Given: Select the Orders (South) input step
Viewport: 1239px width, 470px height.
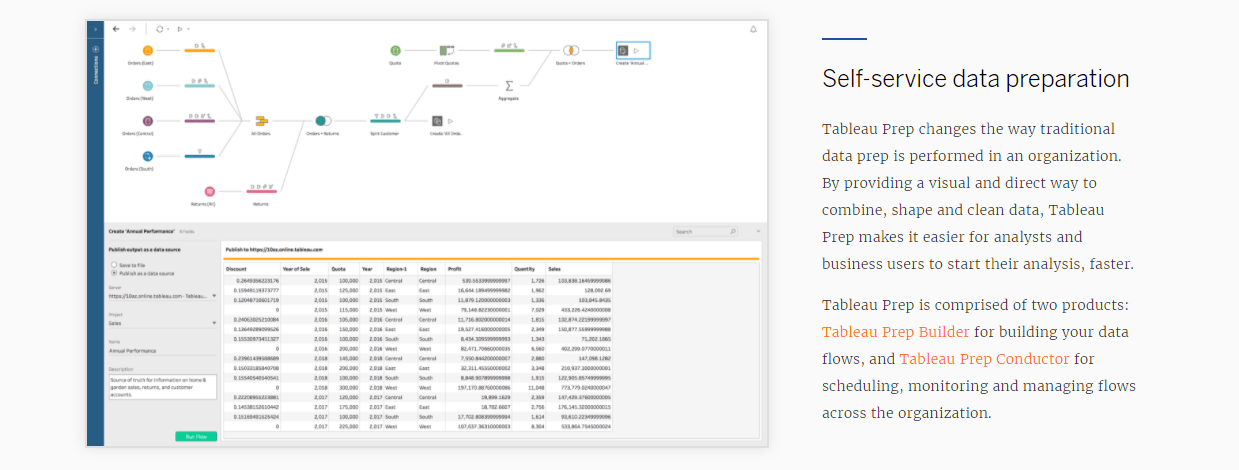Looking at the screenshot, I should pyautogui.click(x=147, y=155).
